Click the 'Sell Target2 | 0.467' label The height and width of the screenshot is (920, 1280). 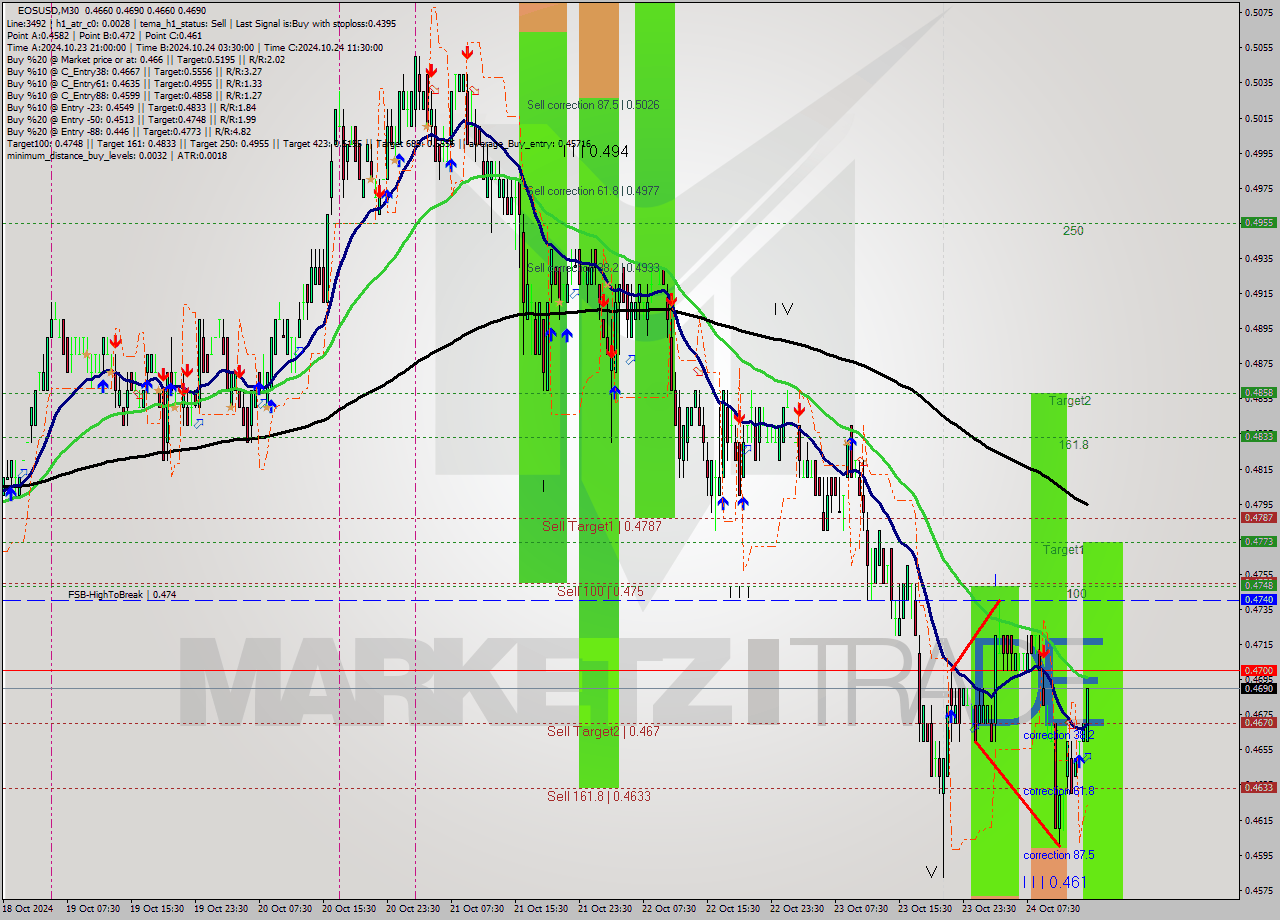(603, 731)
